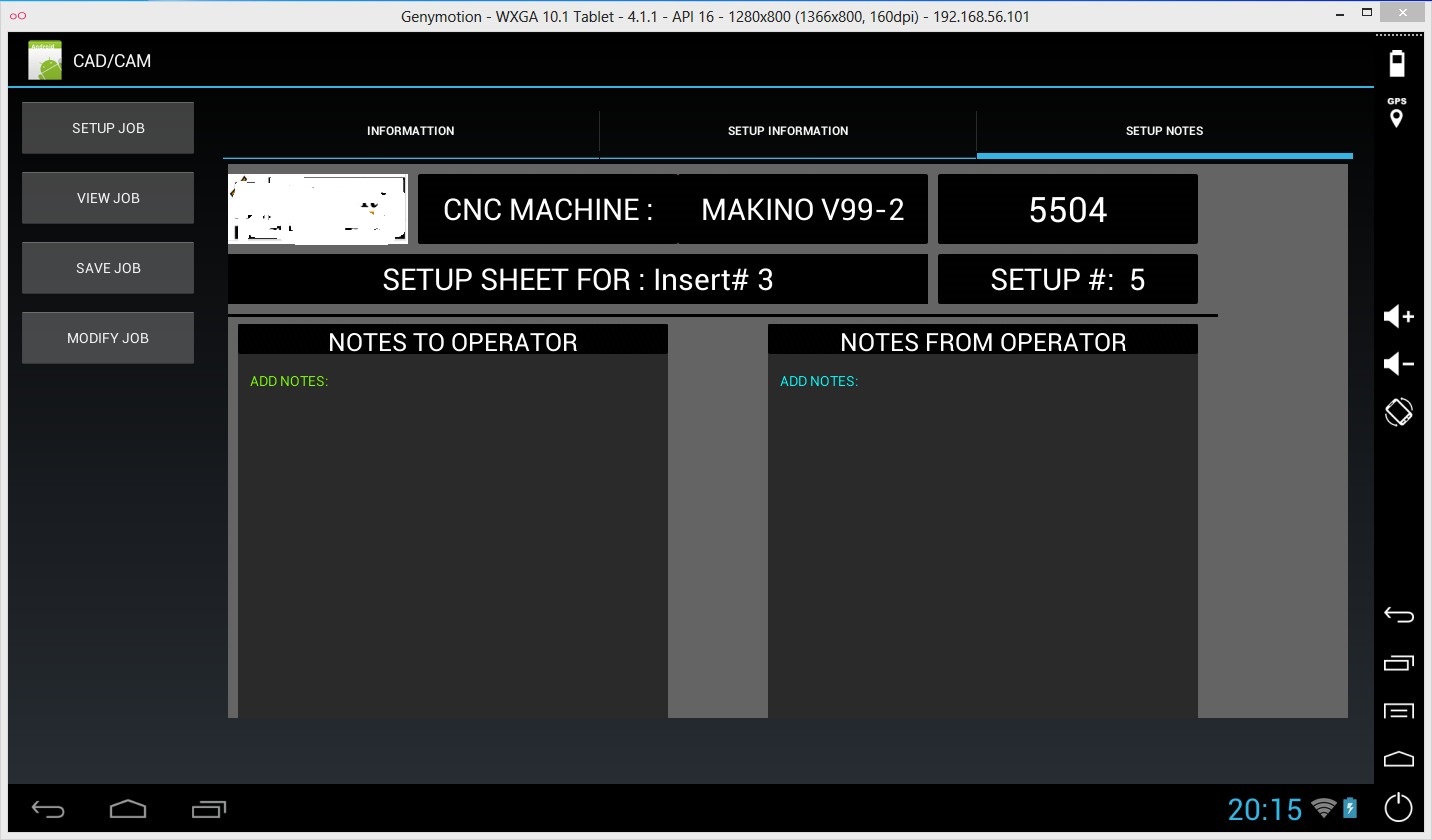This screenshot has height=840, width=1432.
Task: Click the Wi-Fi status icon
Action: (x=1324, y=808)
